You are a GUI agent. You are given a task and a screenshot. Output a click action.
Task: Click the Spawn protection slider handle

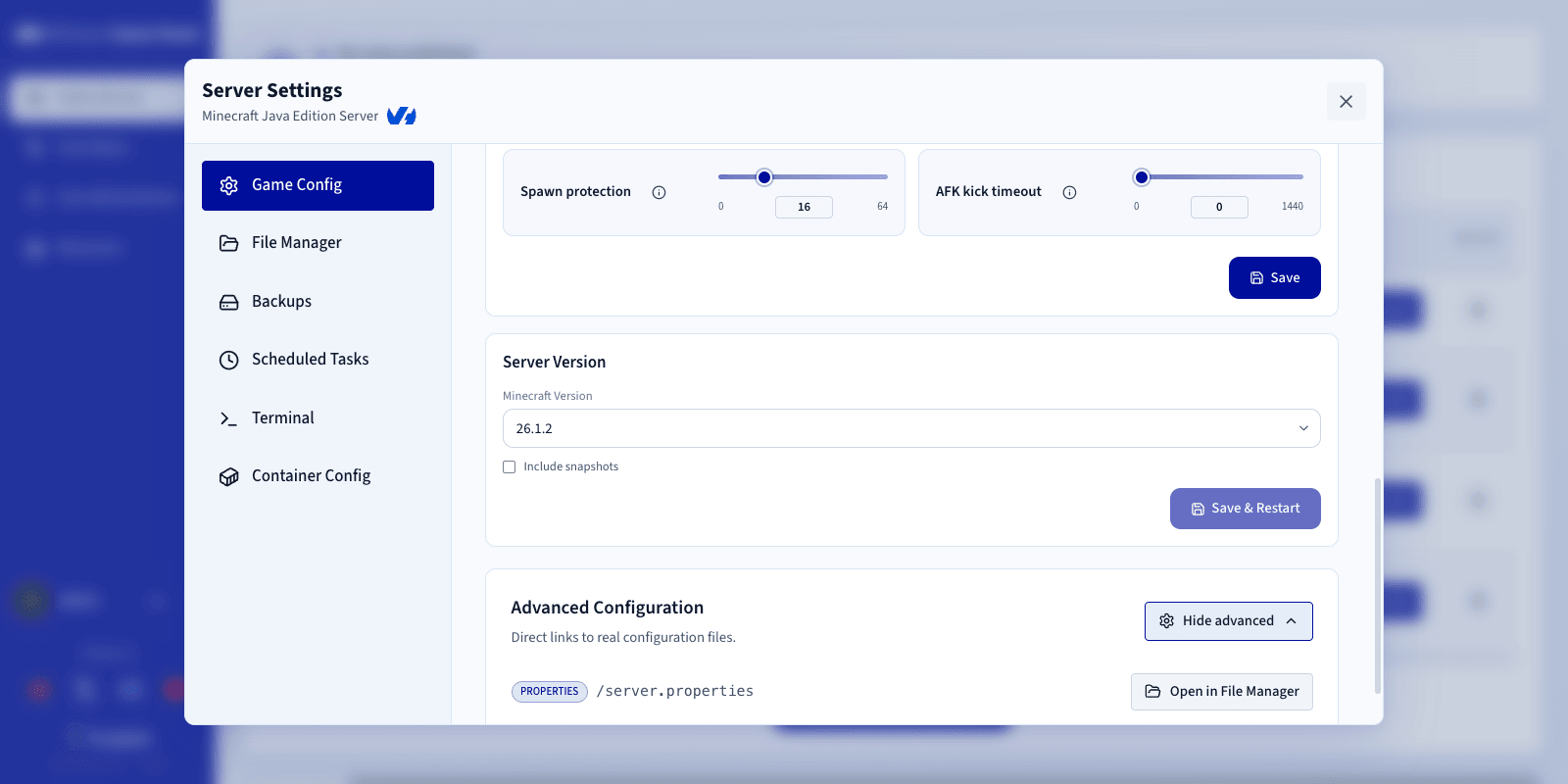click(x=764, y=177)
